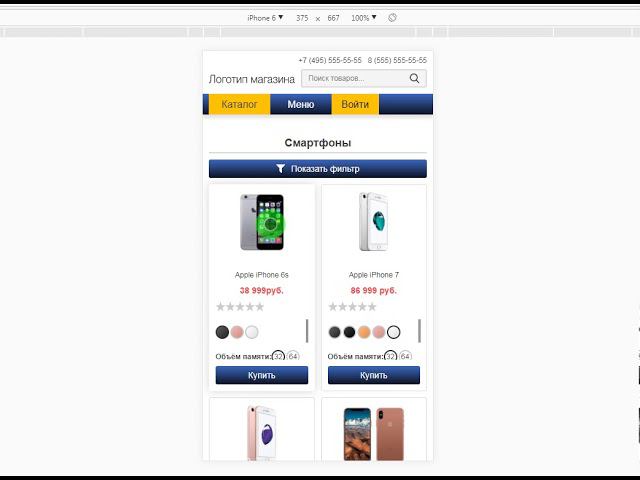Select 64 memory option for iPhone 6s

click(293, 356)
